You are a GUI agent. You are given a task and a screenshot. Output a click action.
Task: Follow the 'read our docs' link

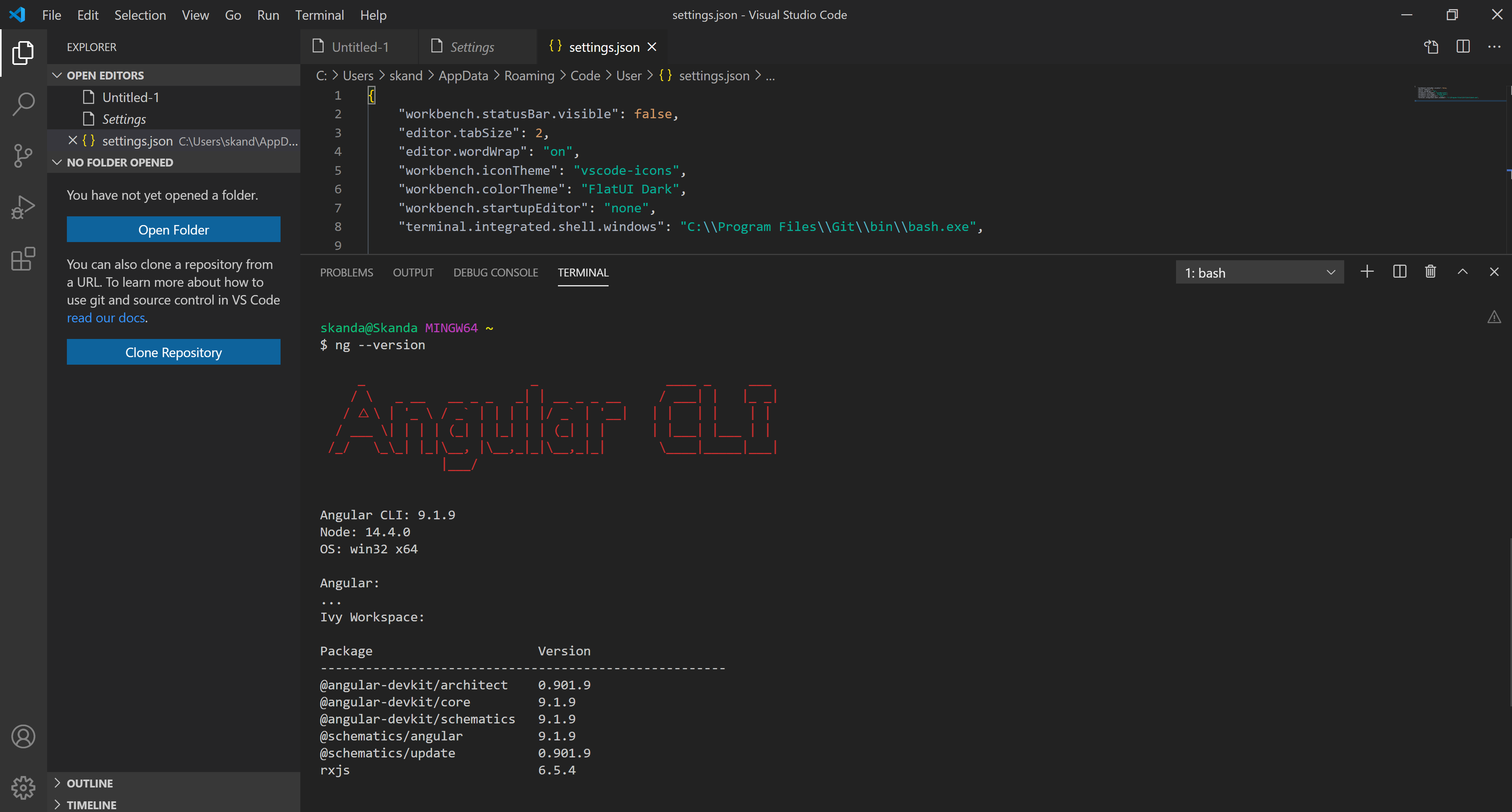click(x=106, y=318)
